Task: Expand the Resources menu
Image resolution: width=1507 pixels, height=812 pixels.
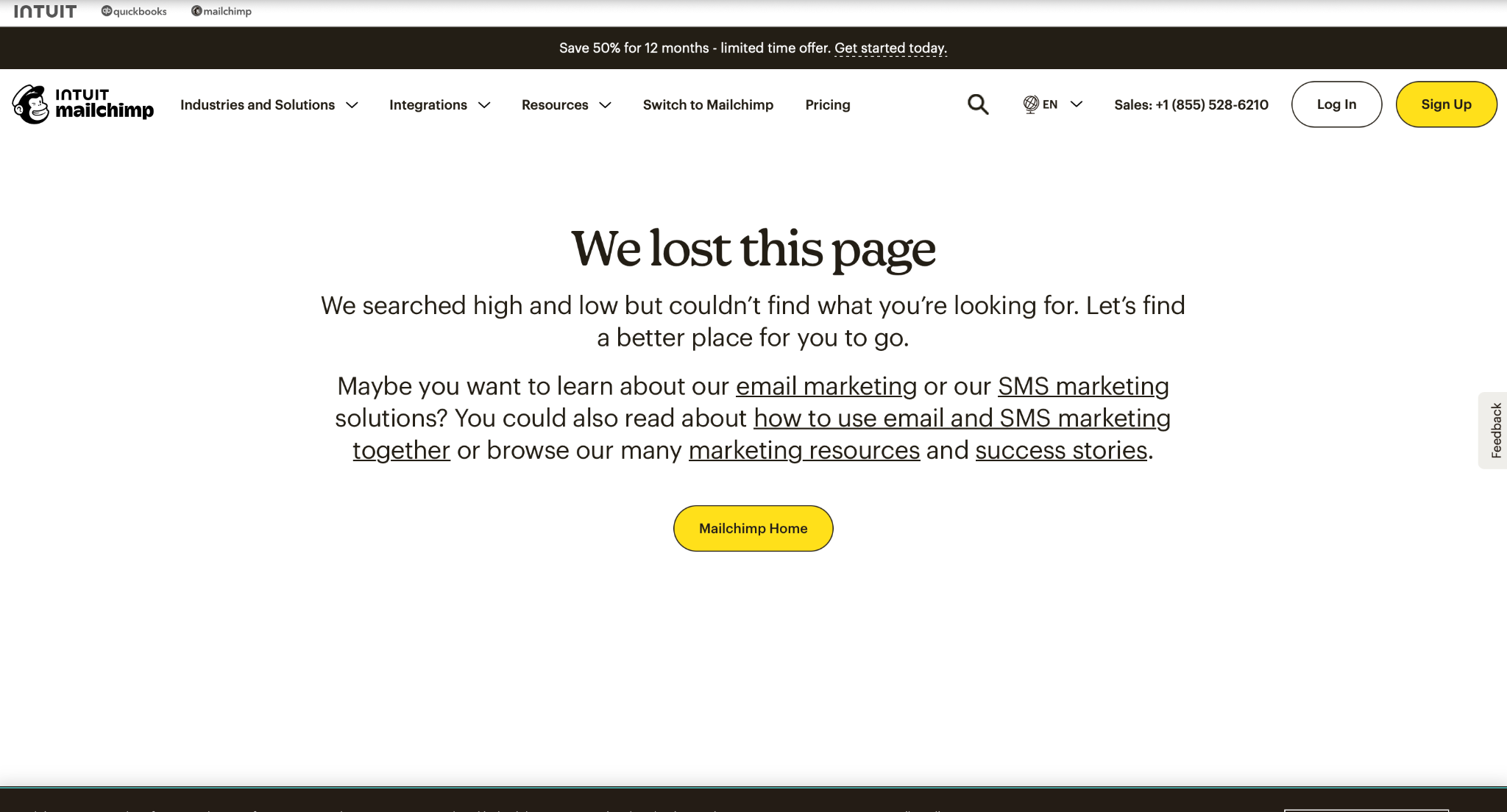Action: [567, 104]
